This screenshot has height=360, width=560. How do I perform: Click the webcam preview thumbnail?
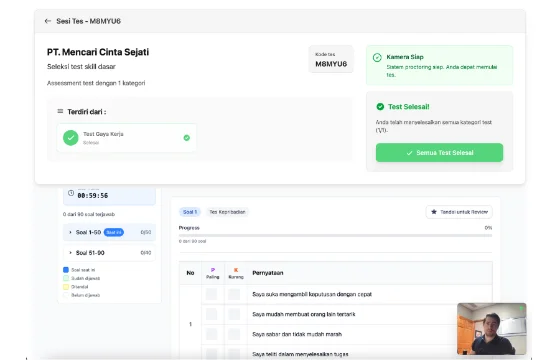[x=491, y=329]
